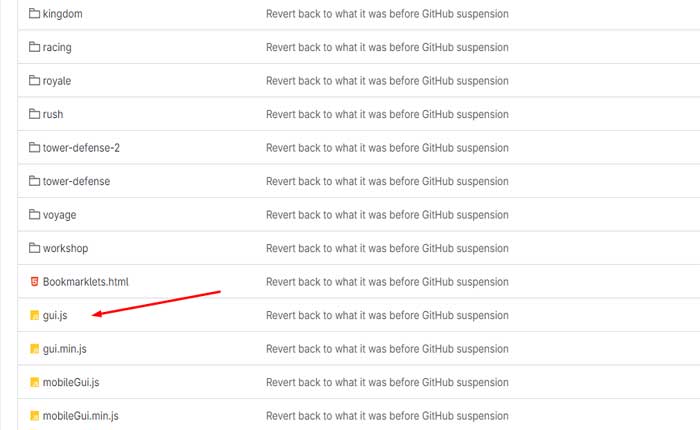Click the Bookmarklets.html HTML5 file icon
The height and width of the screenshot is (430, 700).
point(34,282)
